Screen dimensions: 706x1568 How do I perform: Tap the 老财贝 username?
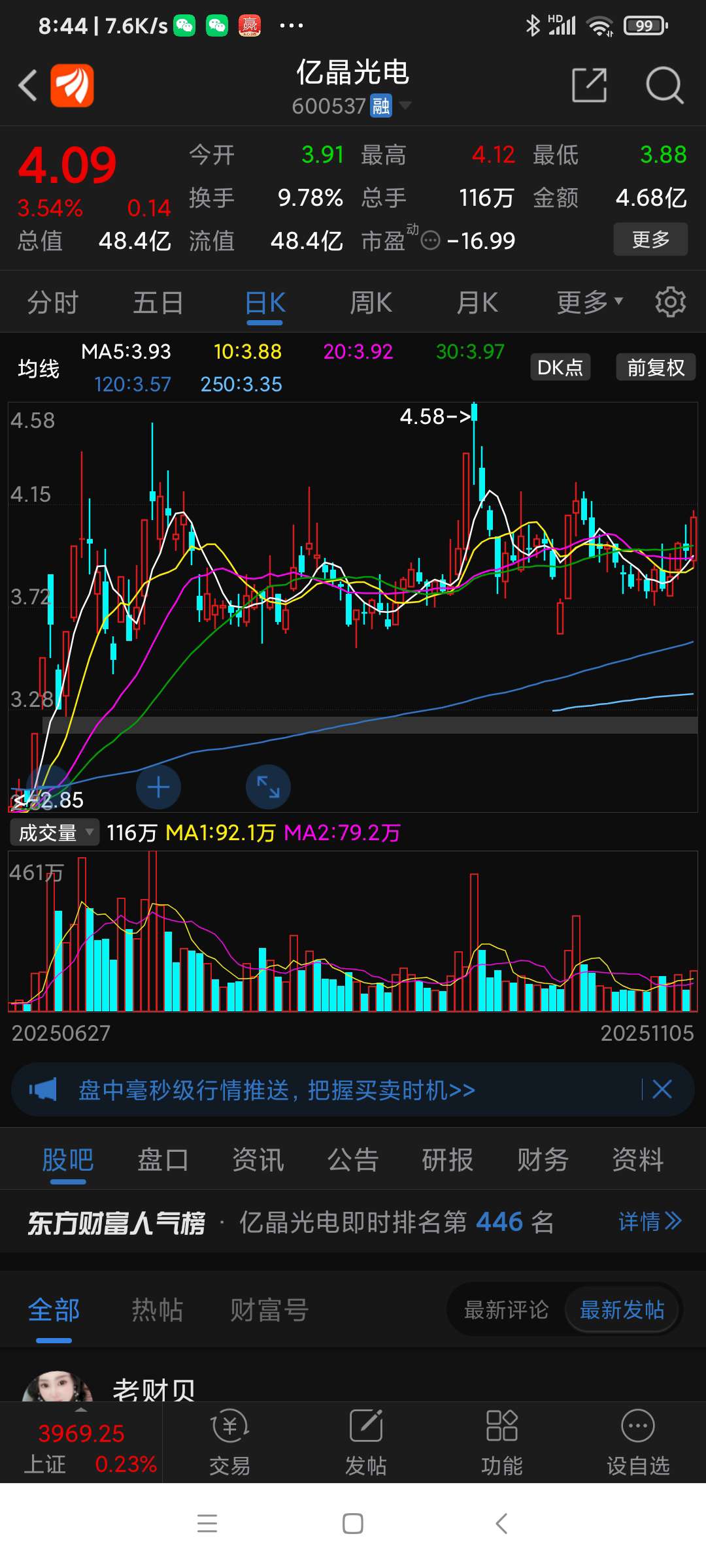click(x=154, y=1389)
